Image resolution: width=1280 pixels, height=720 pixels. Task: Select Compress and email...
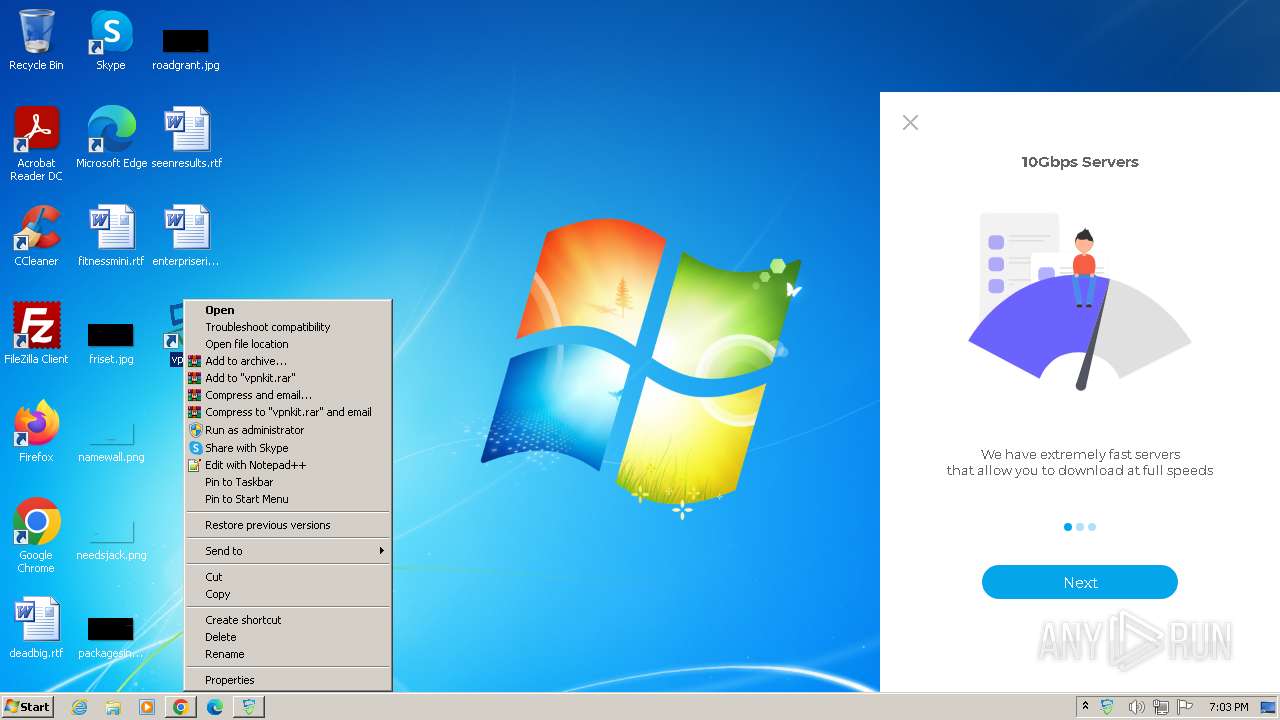(288, 395)
